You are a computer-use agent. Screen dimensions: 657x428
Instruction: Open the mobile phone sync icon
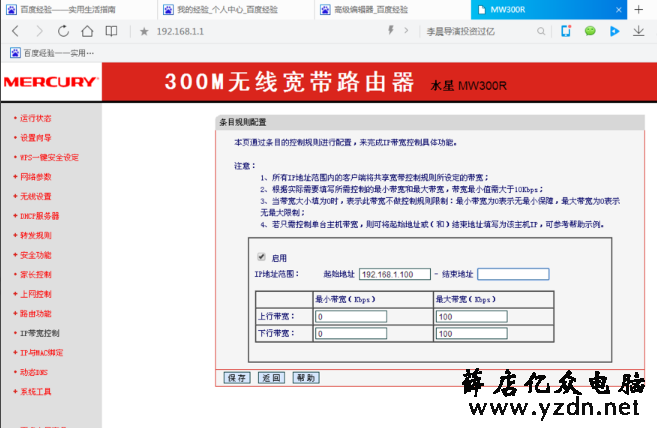tap(566, 31)
